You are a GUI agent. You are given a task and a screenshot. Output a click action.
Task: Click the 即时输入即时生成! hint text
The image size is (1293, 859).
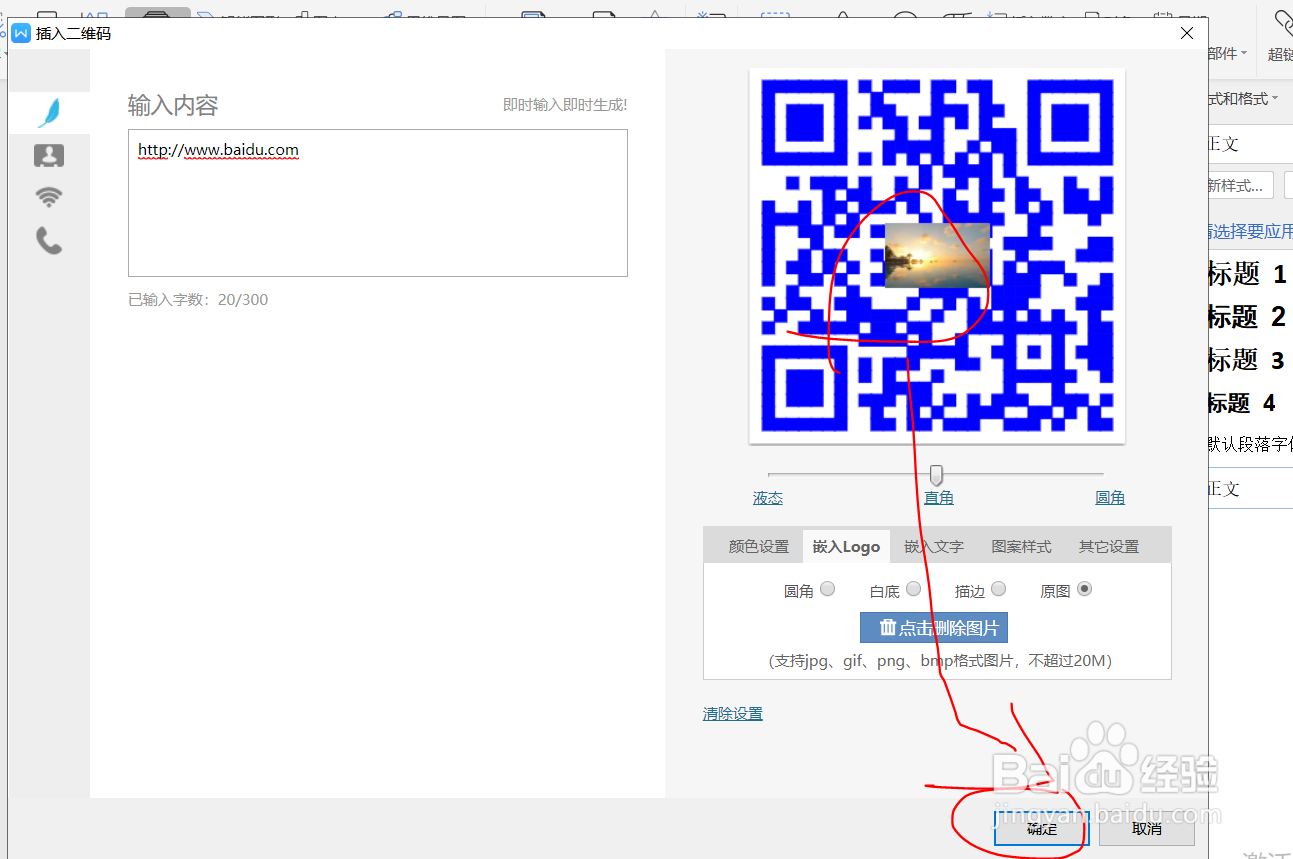(565, 105)
